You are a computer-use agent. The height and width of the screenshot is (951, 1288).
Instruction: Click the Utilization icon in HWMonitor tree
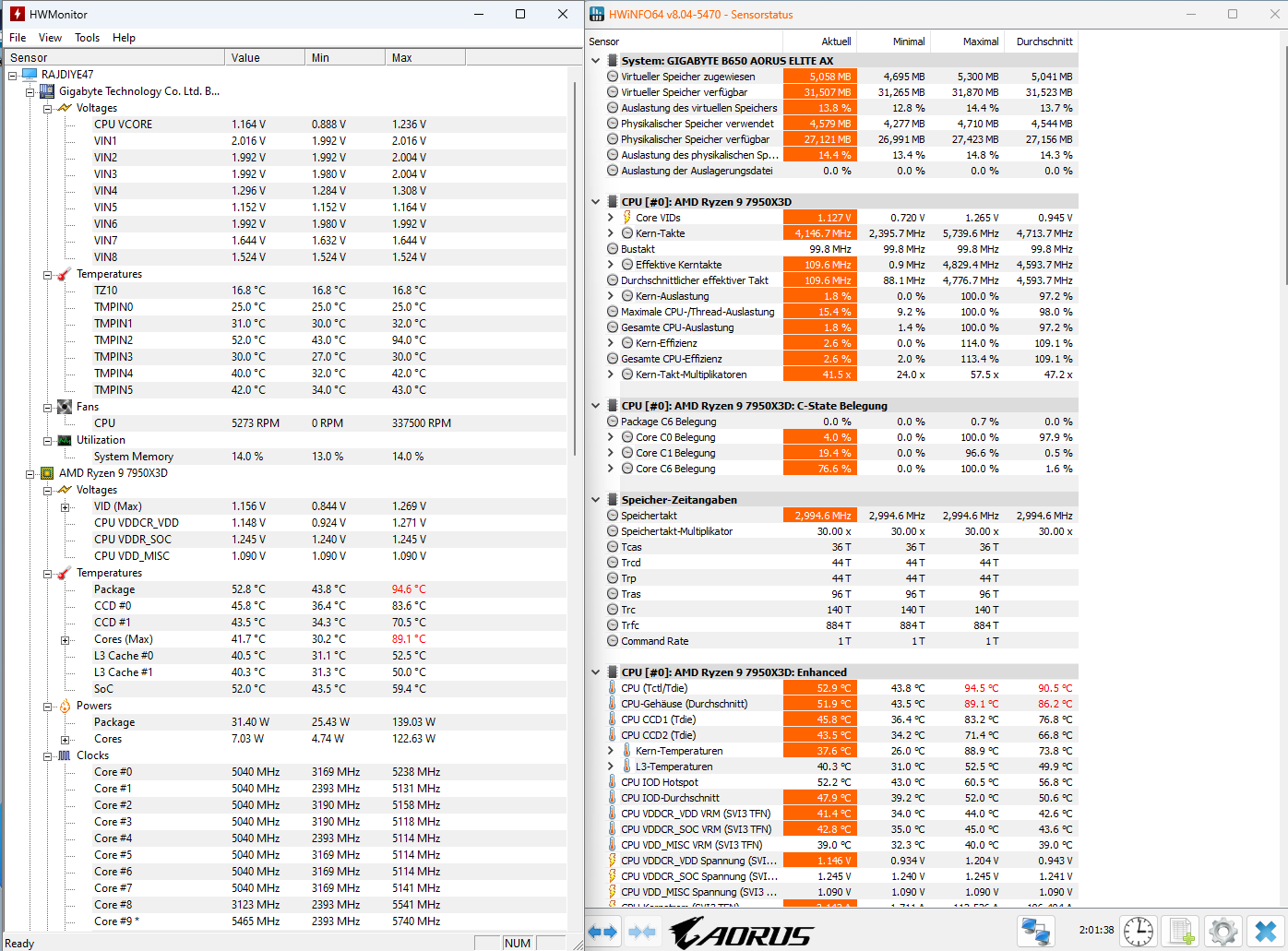(65, 440)
